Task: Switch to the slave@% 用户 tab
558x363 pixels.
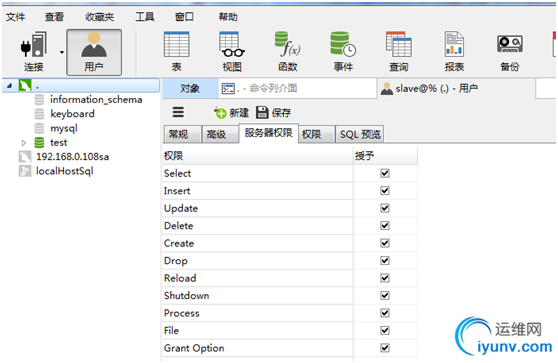Action: (456, 88)
